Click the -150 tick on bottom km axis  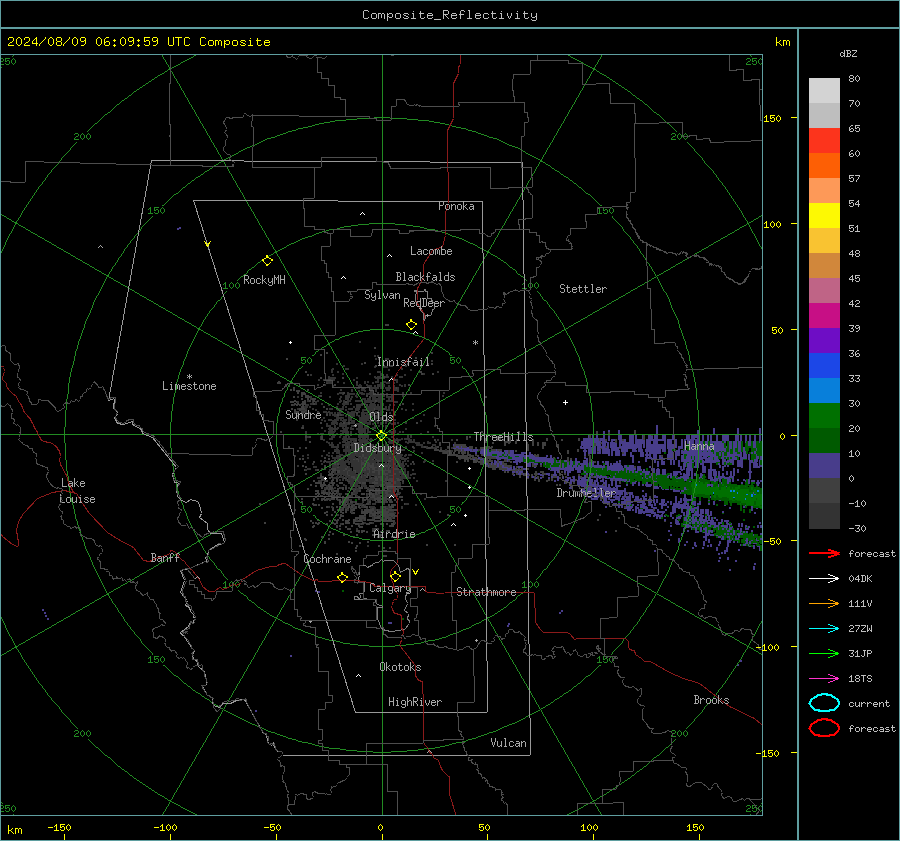click(59, 827)
